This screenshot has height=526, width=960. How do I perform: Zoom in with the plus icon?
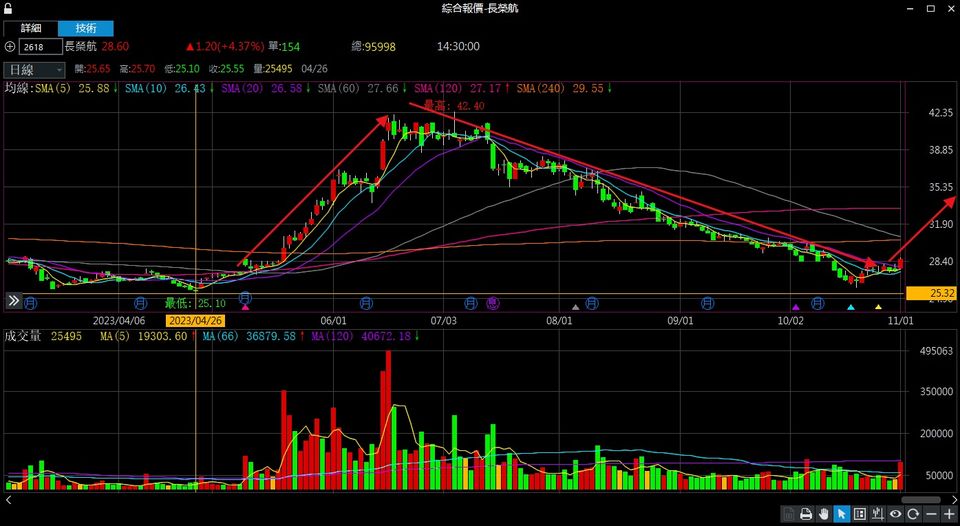point(949,514)
